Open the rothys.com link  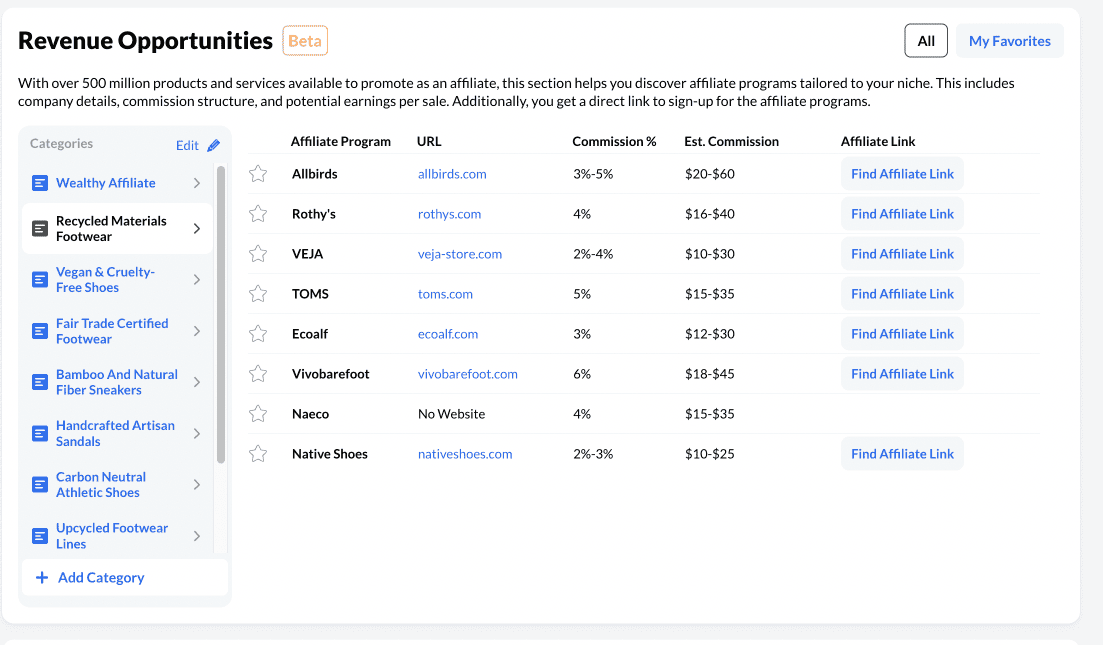pyautogui.click(x=450, y=214)
